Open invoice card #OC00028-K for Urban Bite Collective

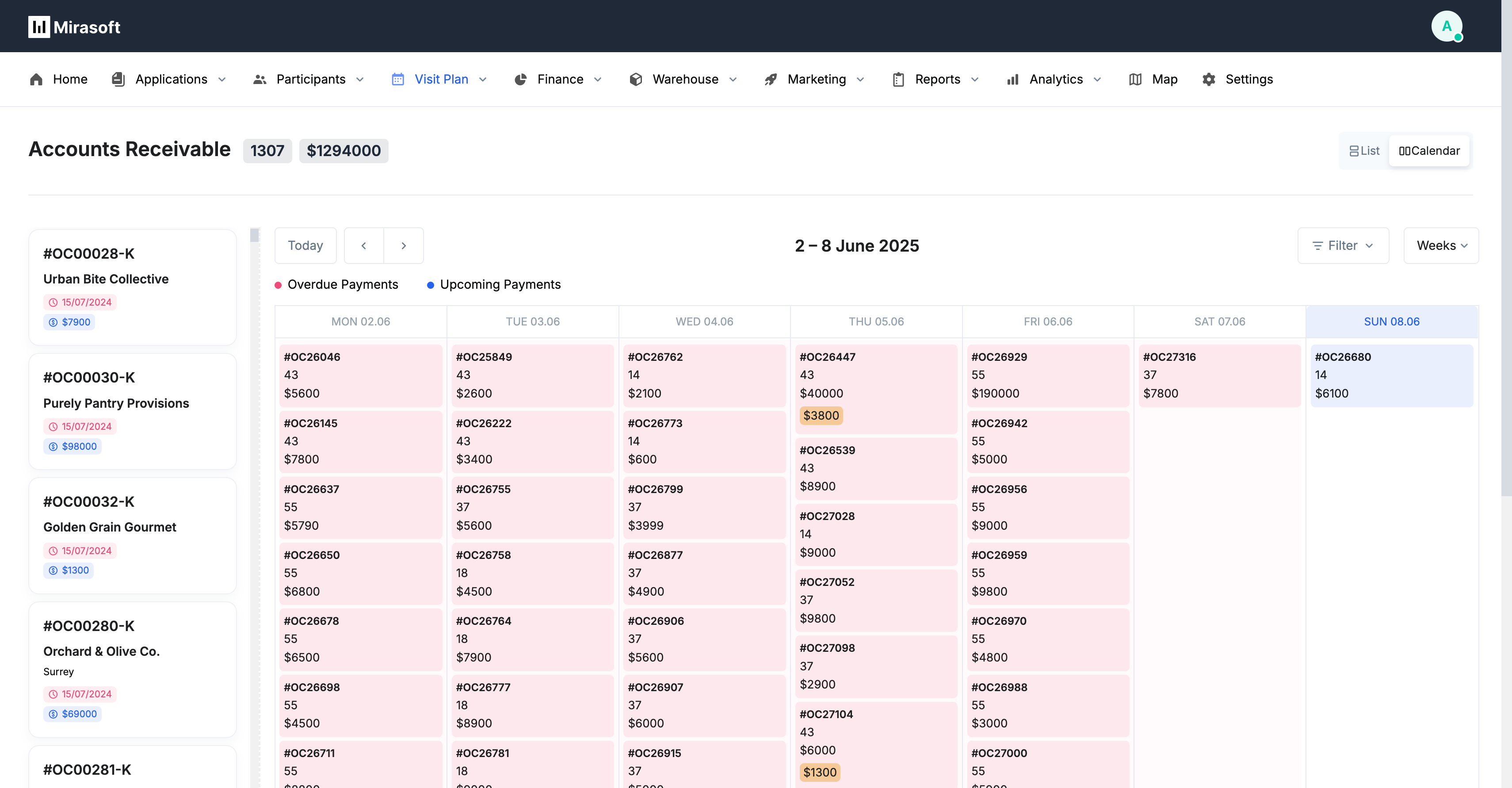pyautogui.click(x=131, y=287)
